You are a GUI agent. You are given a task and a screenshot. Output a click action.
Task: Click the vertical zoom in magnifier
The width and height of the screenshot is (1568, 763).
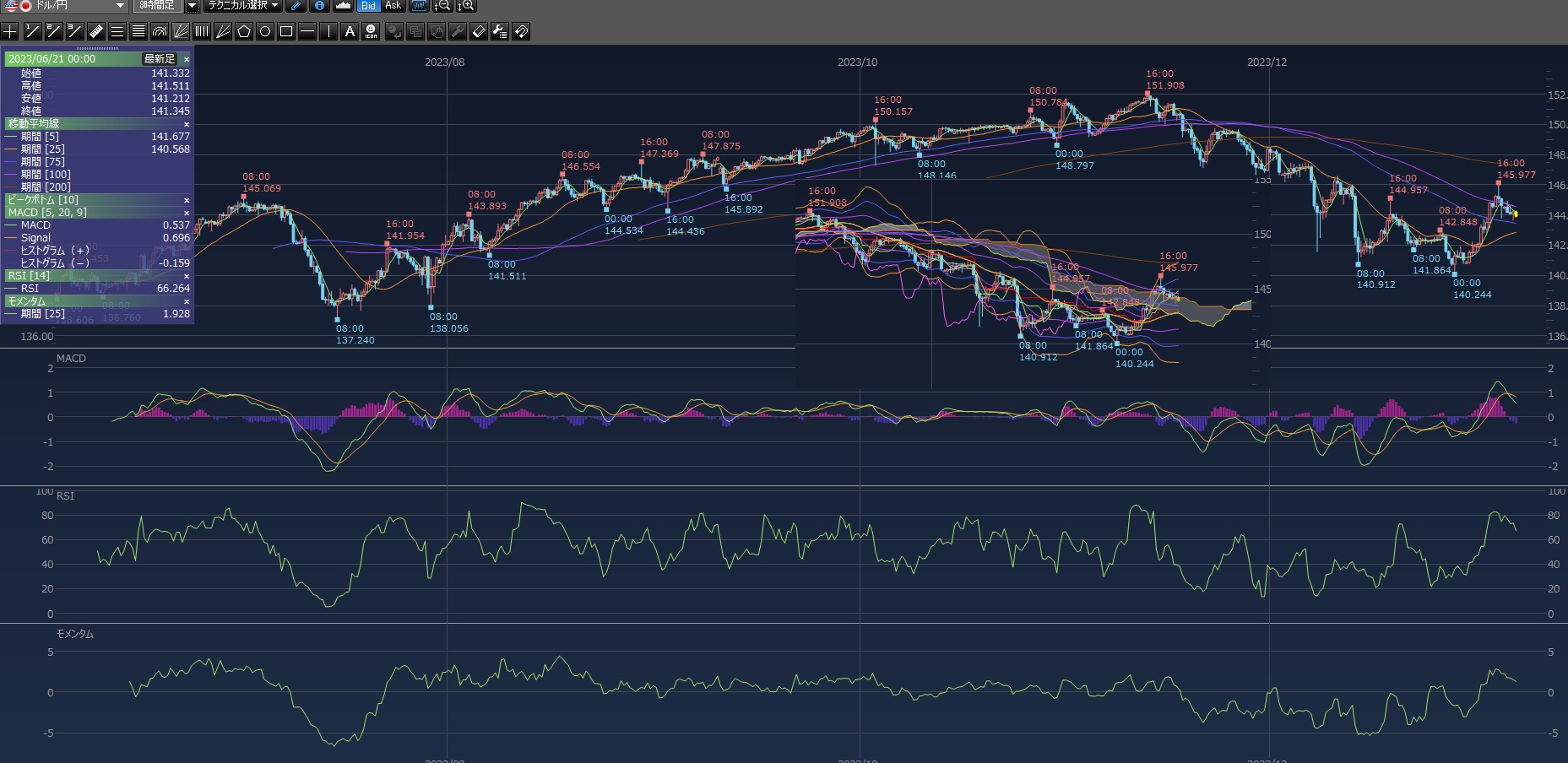pos(465,6)
